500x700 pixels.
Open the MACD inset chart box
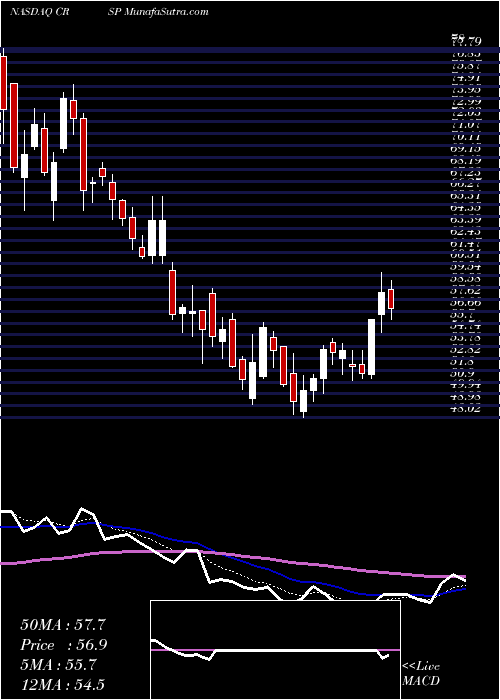[275, 650]
